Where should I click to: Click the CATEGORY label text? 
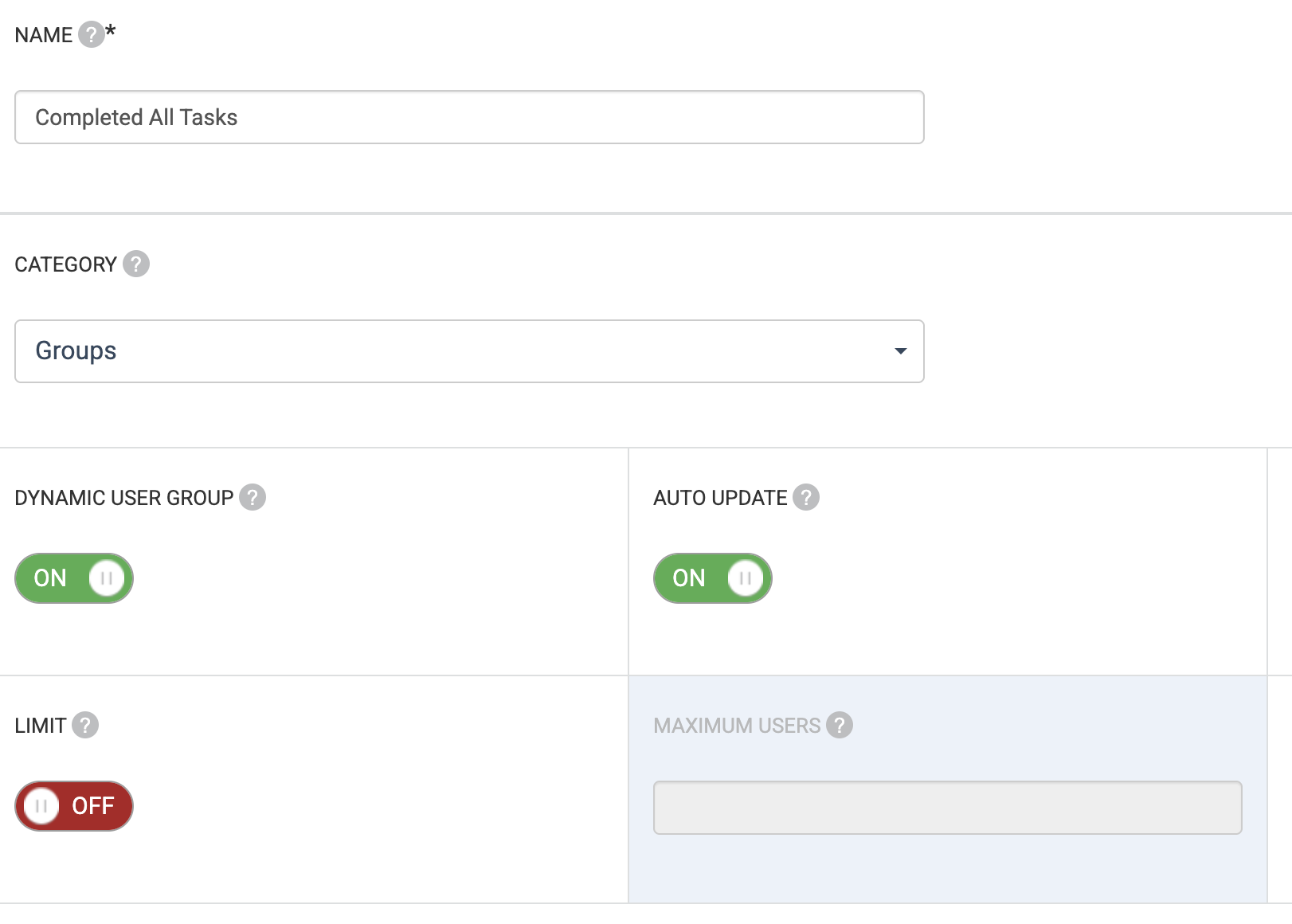coord(66,264)
